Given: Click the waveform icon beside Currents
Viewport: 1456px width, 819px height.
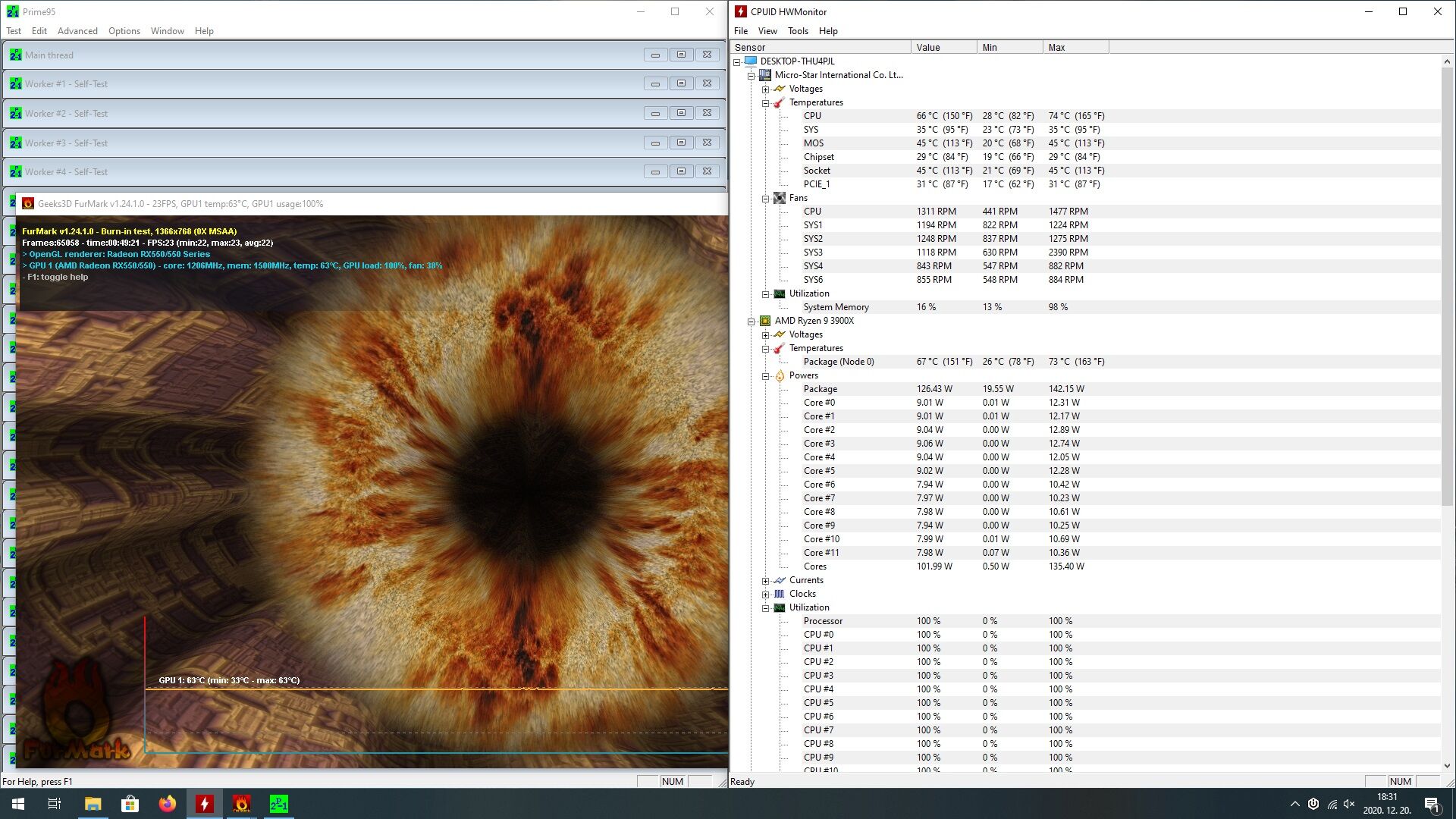Looking at the screenshot, I should (x=779, y=580).
